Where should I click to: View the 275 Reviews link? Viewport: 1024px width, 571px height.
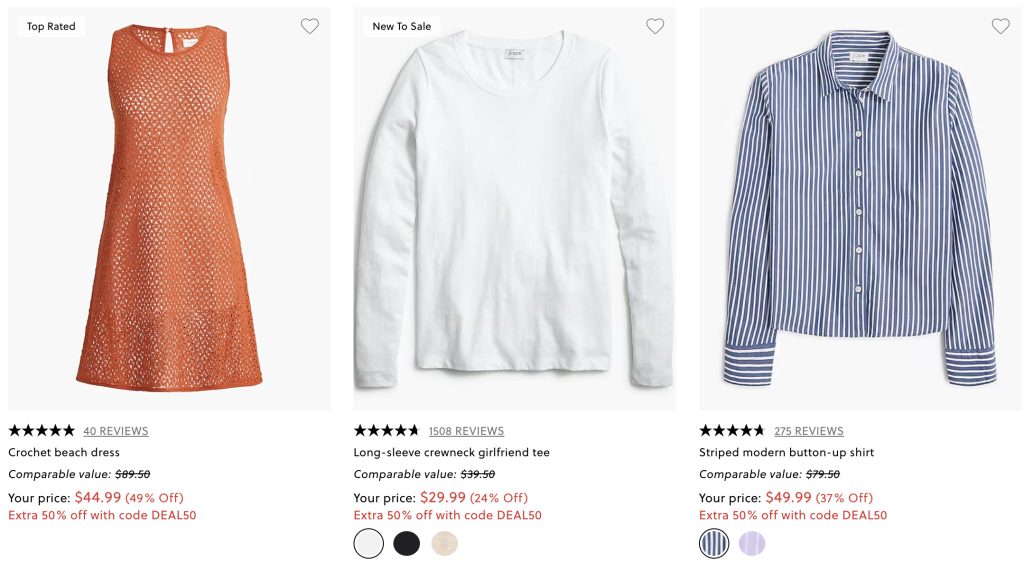(x=809, y=432)
